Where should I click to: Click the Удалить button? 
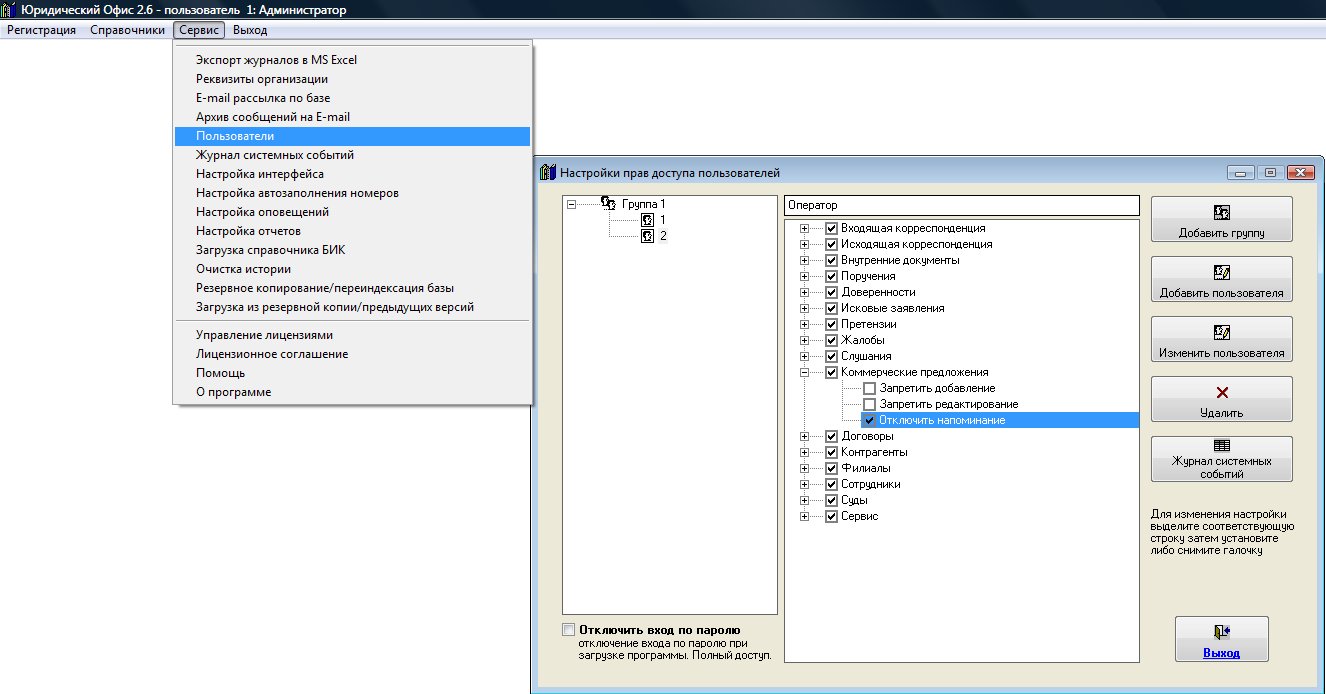point(1221,399)
